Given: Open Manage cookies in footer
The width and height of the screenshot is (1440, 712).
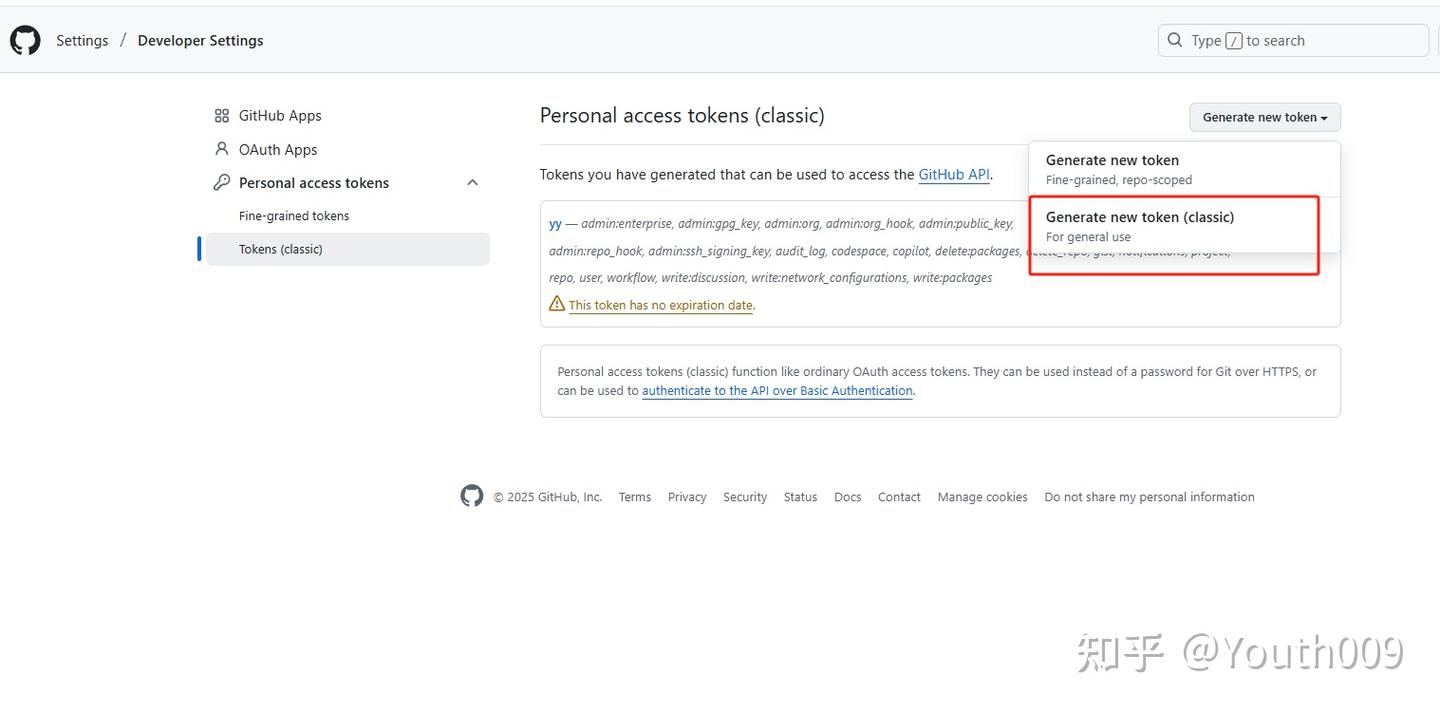Looking at the screenshot, I should coord(982,497).
